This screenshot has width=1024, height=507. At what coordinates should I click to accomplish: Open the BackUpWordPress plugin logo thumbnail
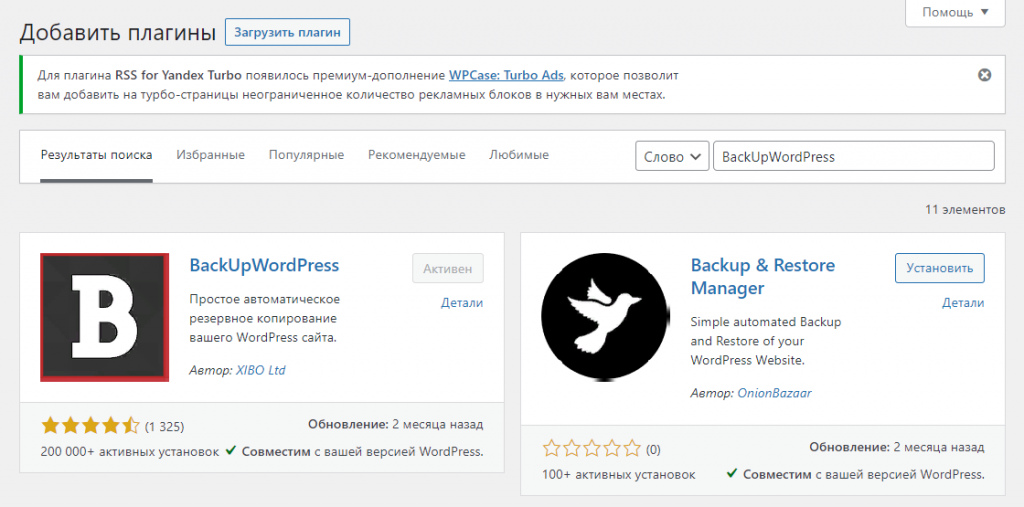tap(104, 317)
